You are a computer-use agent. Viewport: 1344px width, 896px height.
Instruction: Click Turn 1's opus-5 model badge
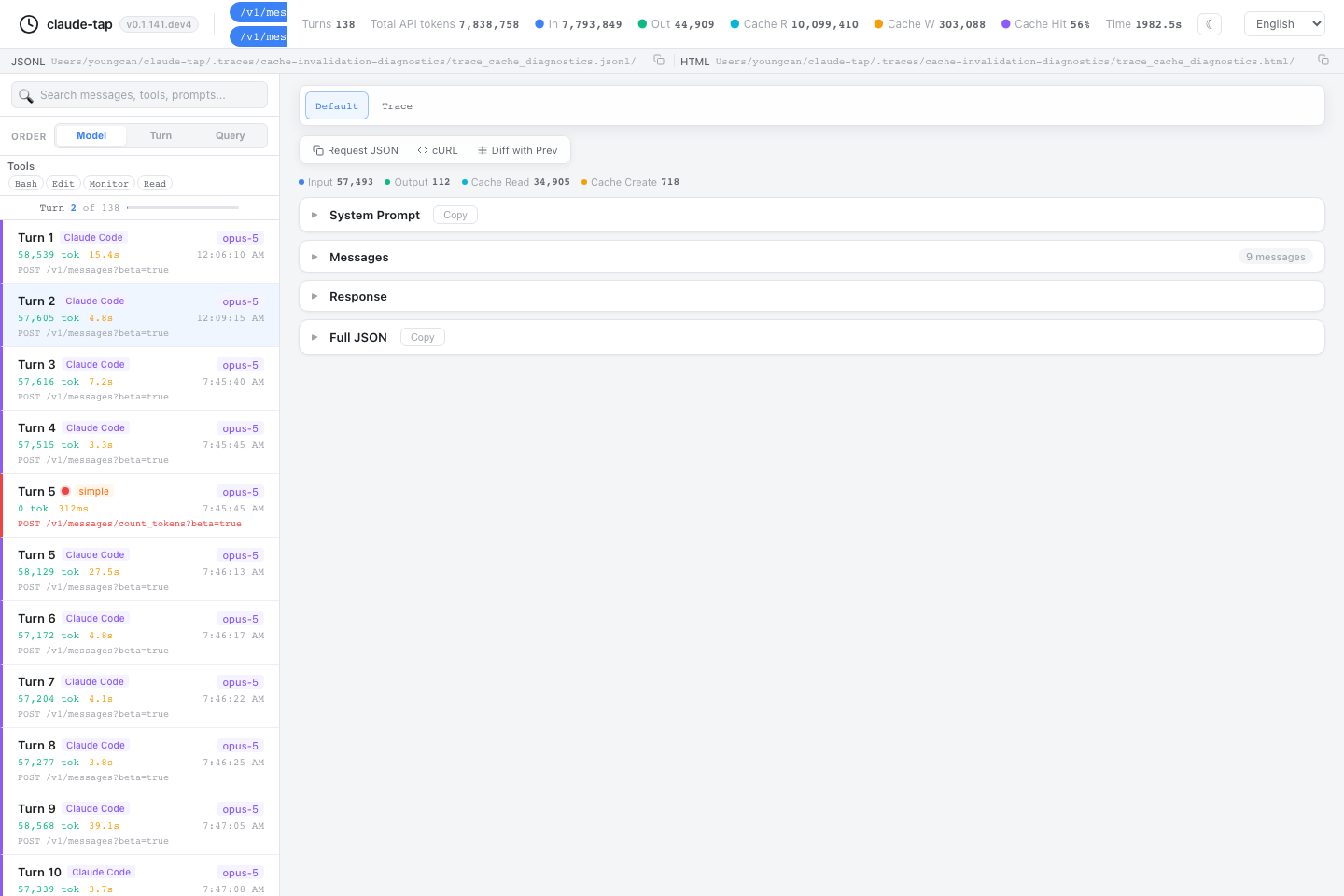241,238
